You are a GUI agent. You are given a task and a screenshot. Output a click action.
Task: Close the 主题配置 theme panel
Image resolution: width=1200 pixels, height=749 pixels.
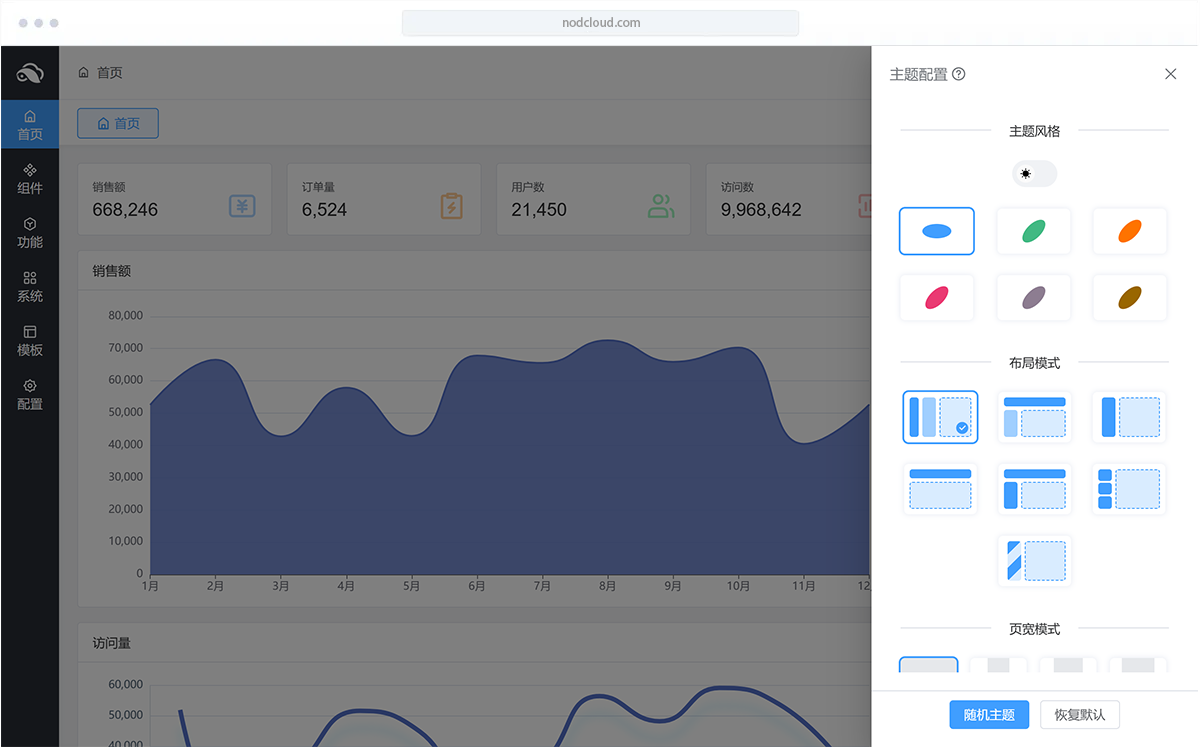tap(1170, 74)
